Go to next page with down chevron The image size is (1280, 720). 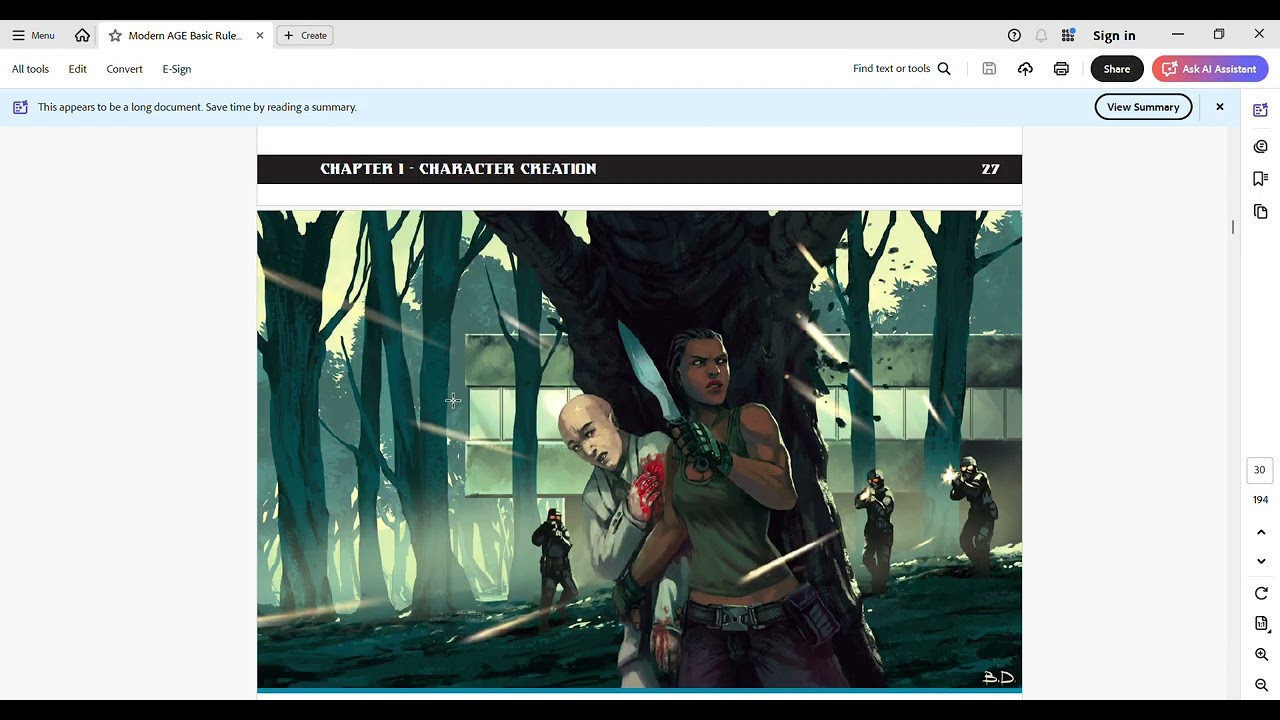[x=1261, y=561]
